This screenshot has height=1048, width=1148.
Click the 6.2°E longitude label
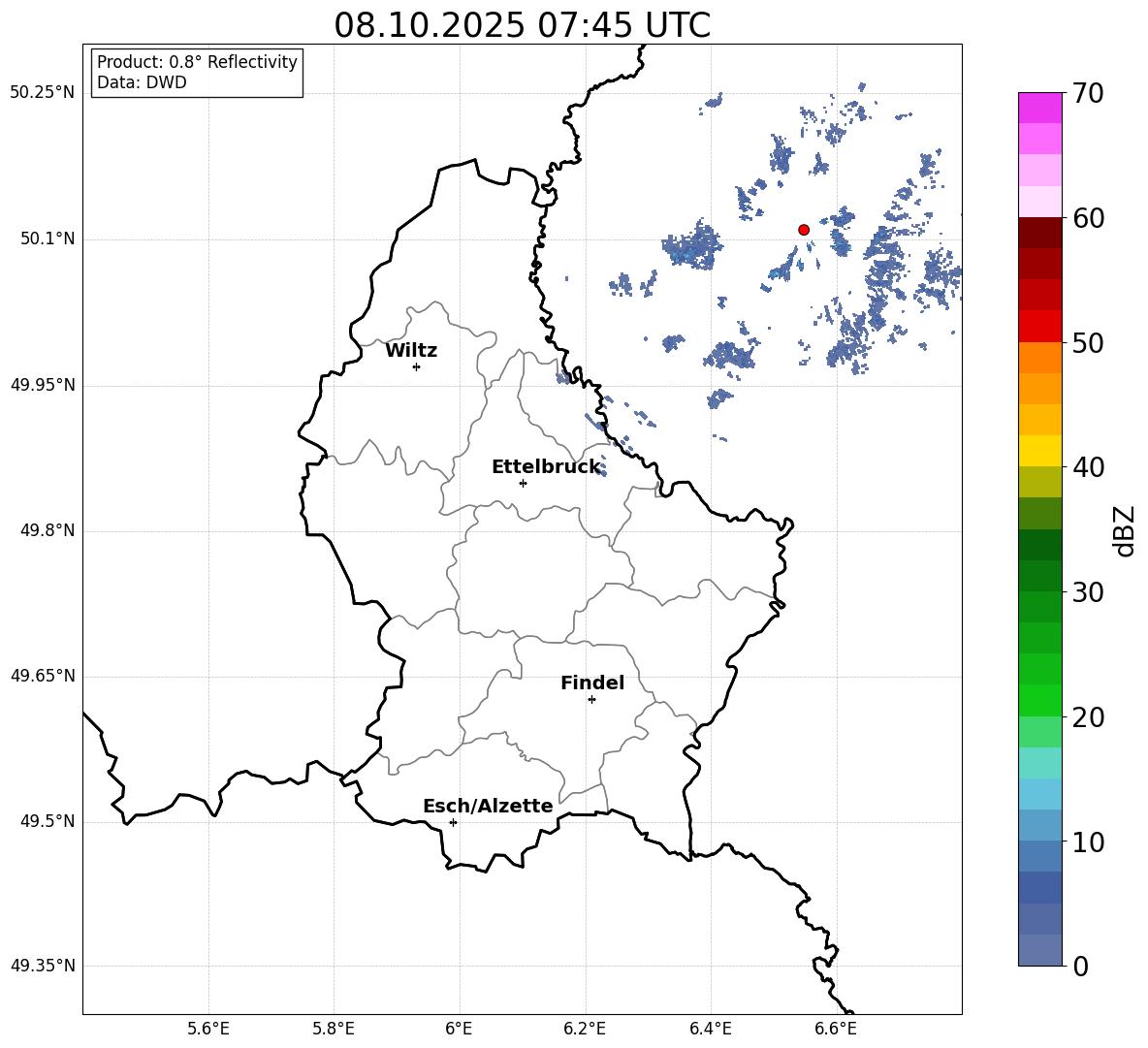[x=585, y=1030]
